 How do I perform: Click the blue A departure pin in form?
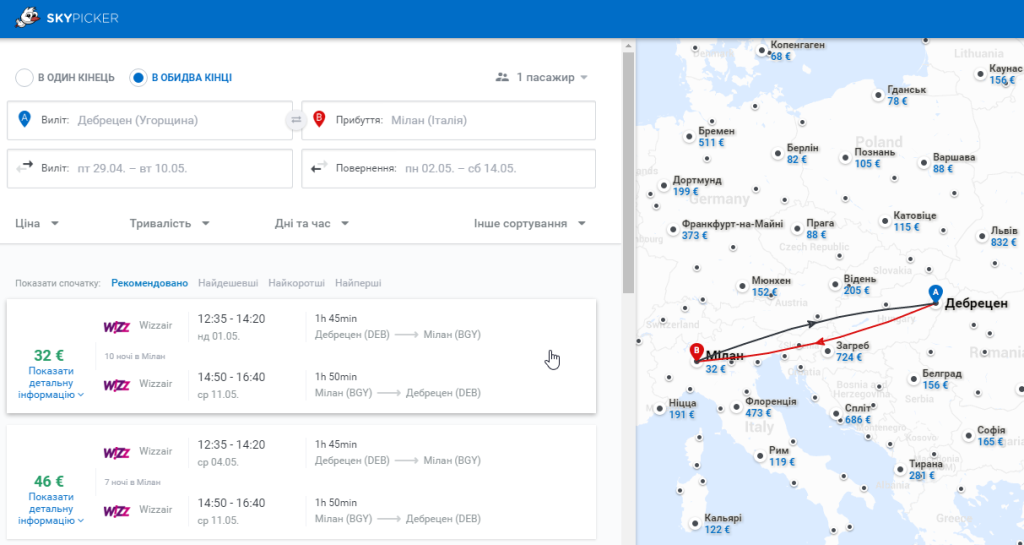[24, 119]
